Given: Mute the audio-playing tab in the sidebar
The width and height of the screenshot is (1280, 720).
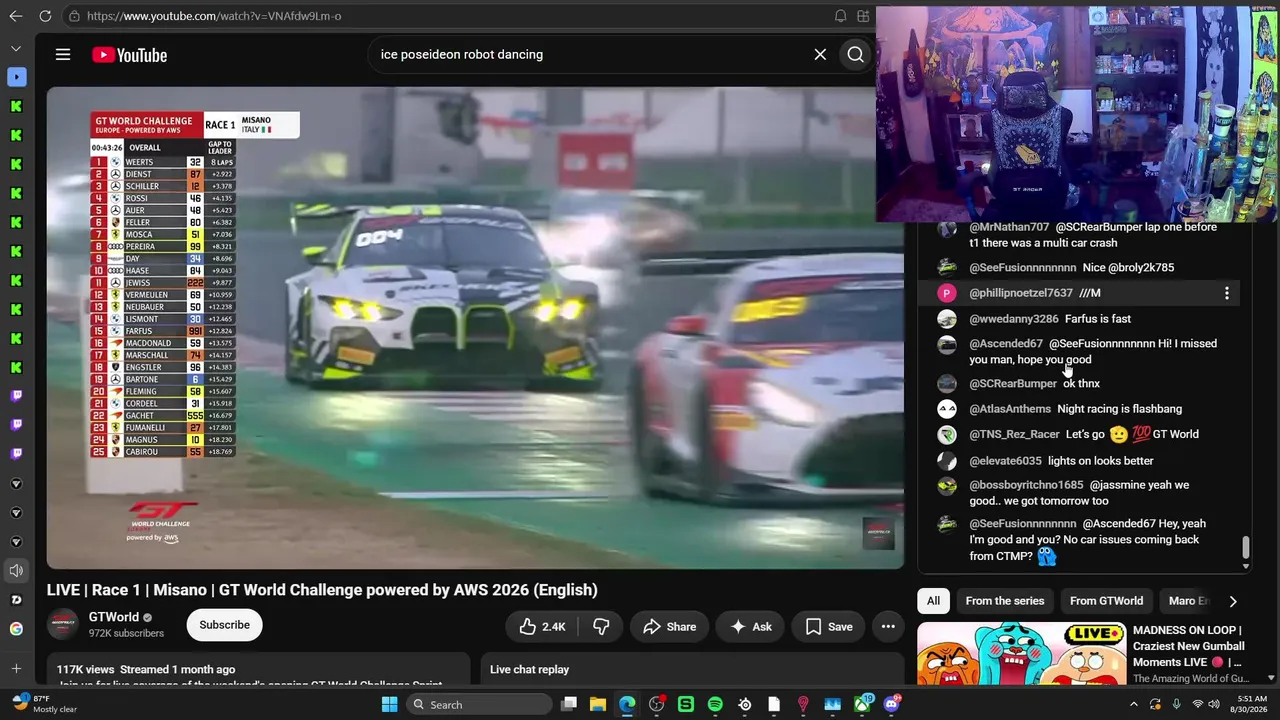Looking at the screenshot, I should (16, 571).
